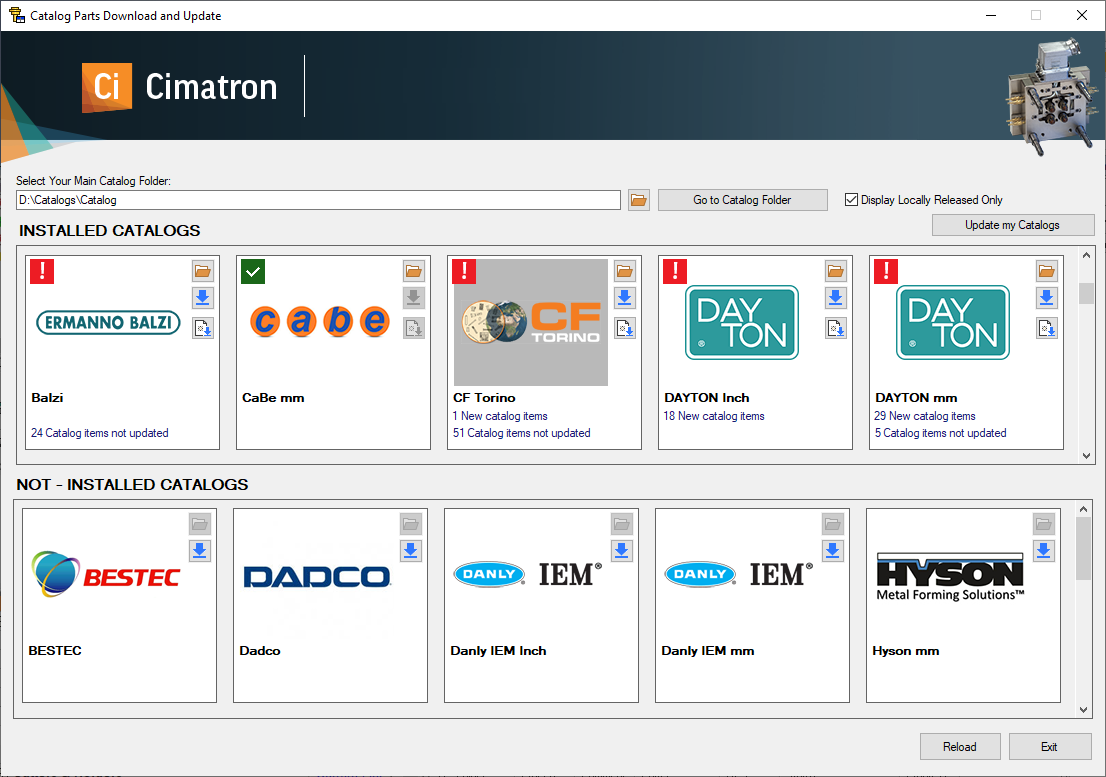Click the CaBe mm green checkmark status
Image resolution: width=1106 pixels, height=777 pixels.
point(253,271)
